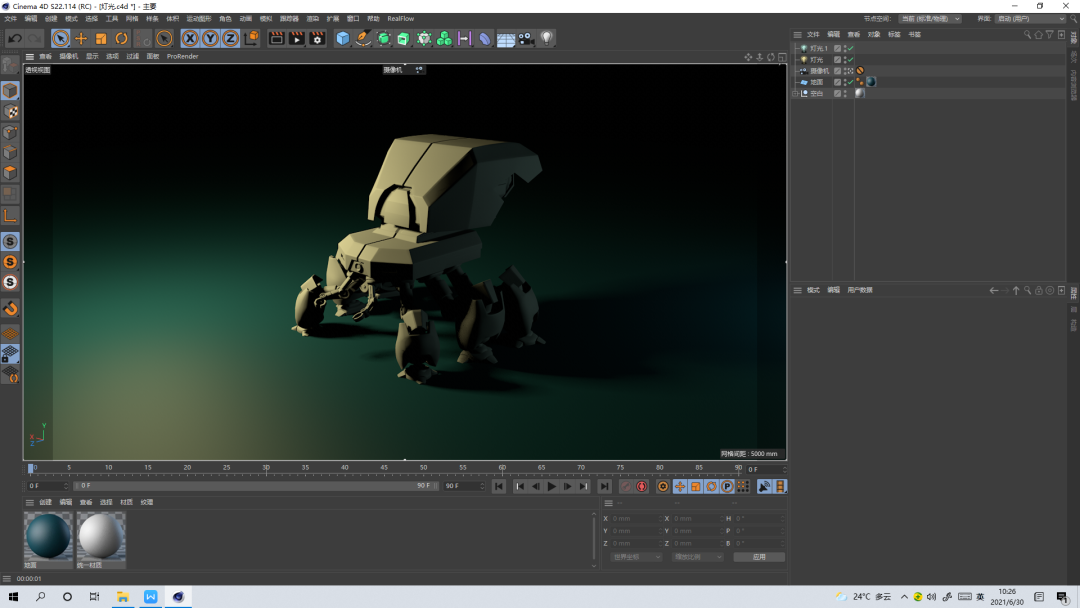Screen dimensions: 1080x608
Task: Add a Light object bulb icon
Action: click(x=546, y=39)
